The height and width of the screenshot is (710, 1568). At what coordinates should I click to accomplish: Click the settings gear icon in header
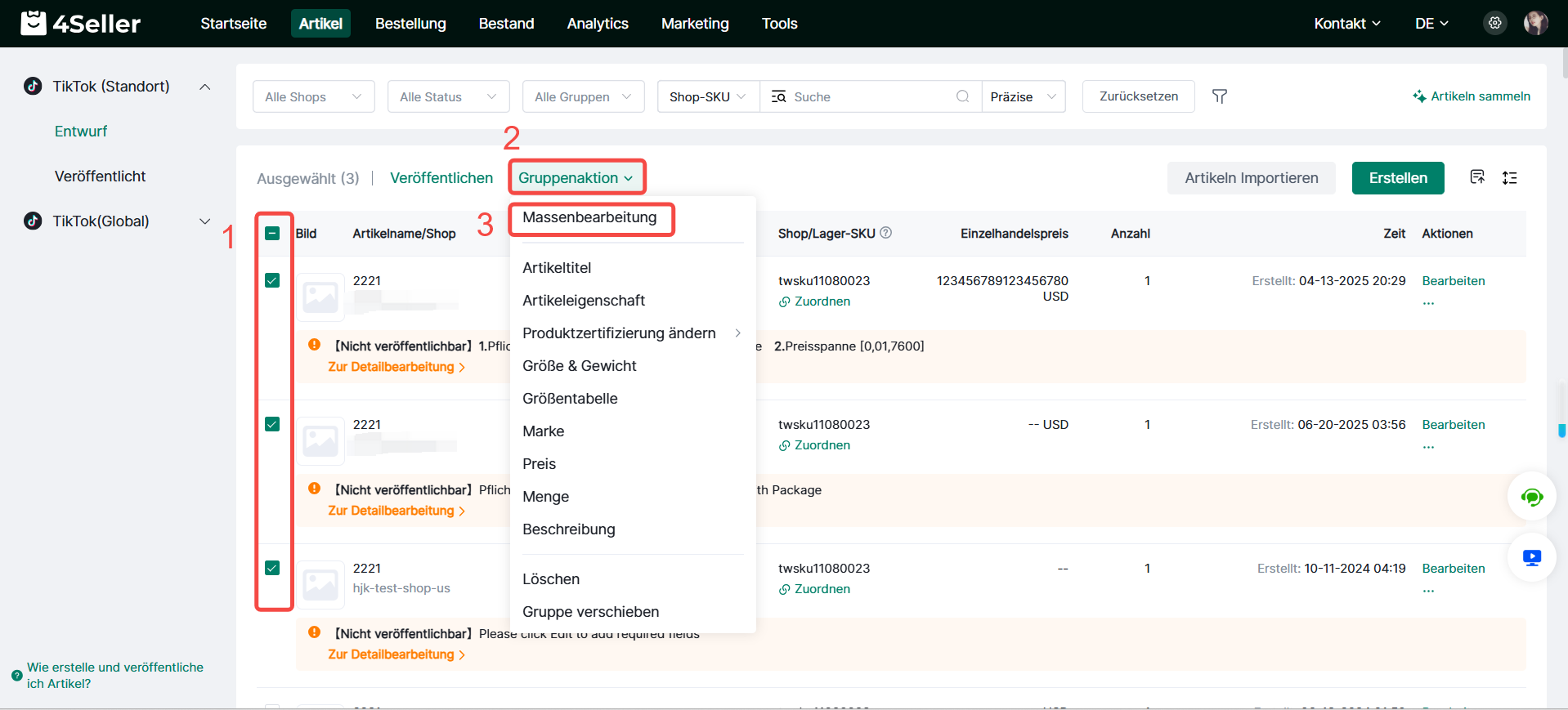(1494, 23)
